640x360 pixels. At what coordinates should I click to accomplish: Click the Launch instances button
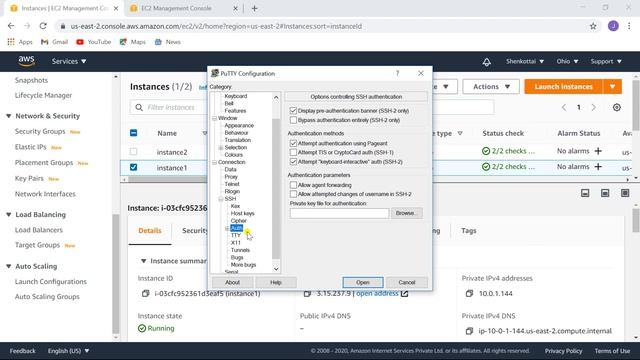[564, 87]
